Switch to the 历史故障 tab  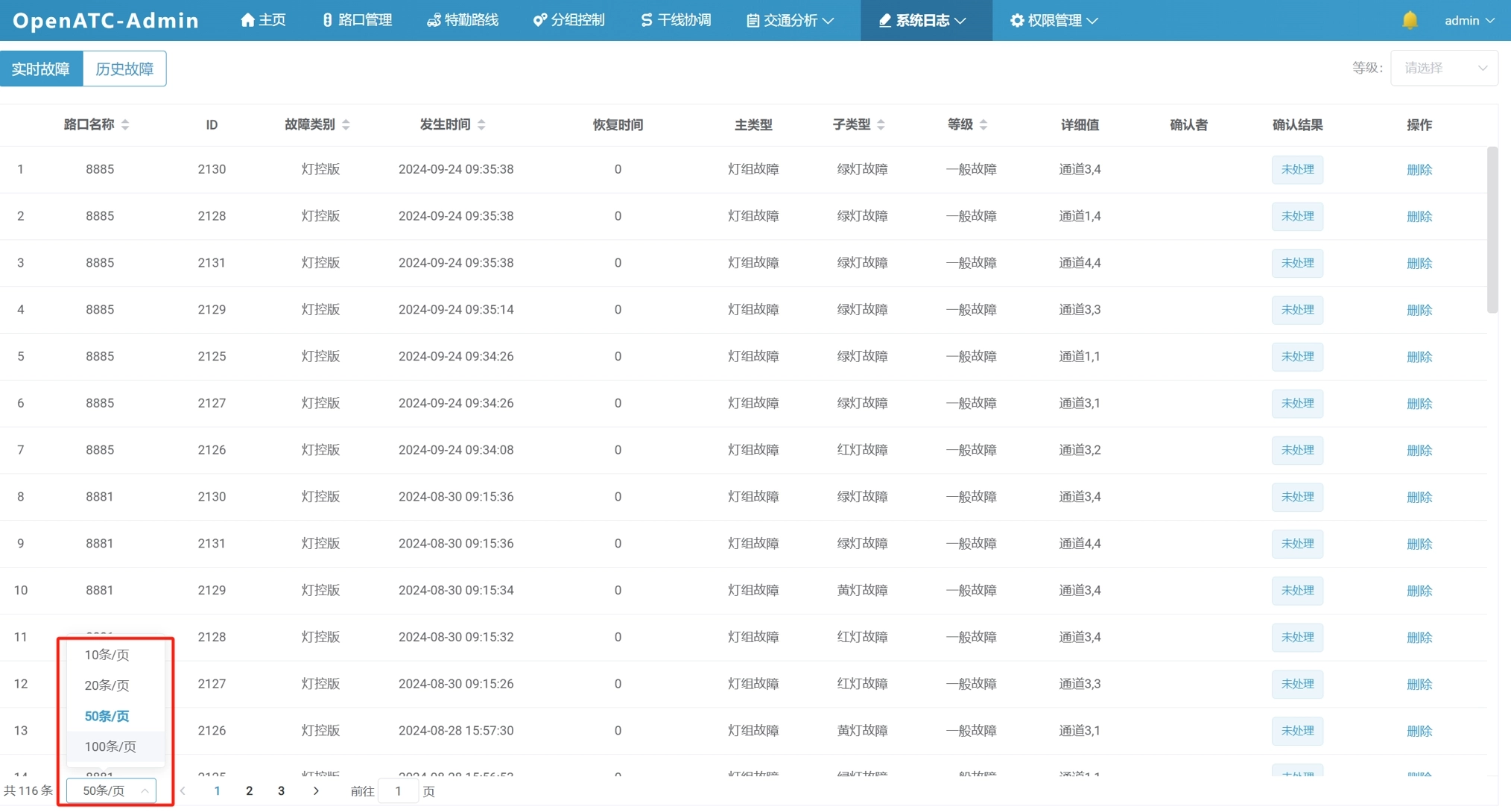tap(124, 69)
